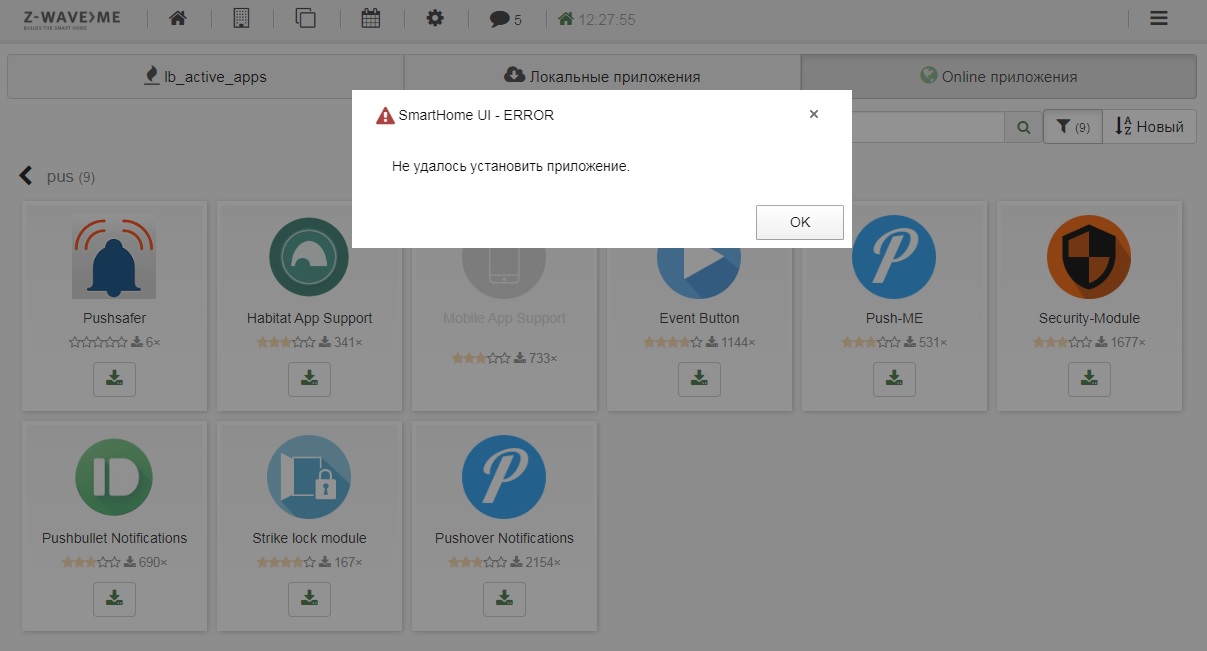Open the elements overlapping squares icon

[305, 18]
